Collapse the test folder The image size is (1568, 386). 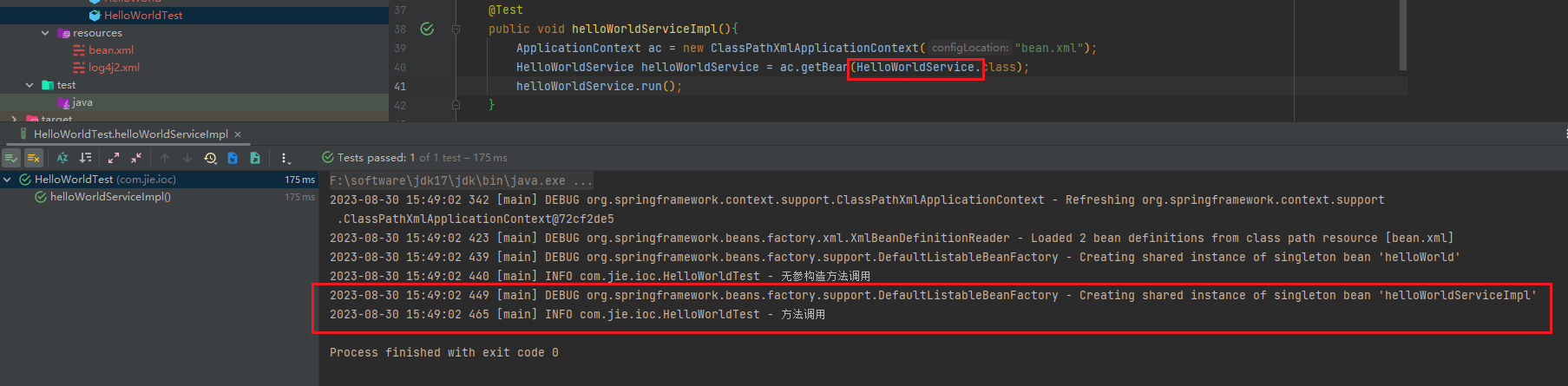coord(30,85)
